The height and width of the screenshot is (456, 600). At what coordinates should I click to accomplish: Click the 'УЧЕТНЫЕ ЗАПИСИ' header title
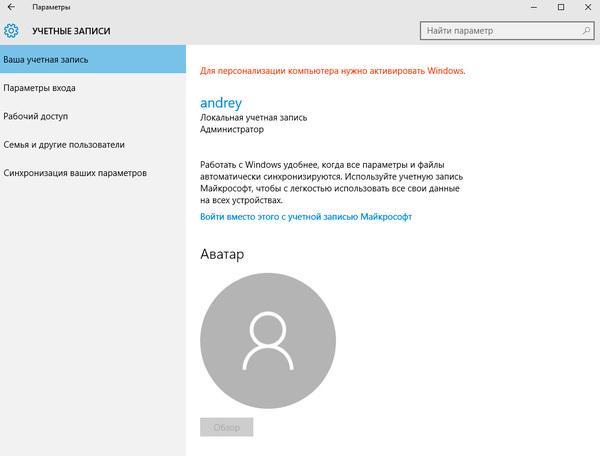click(x=71, y=31)
